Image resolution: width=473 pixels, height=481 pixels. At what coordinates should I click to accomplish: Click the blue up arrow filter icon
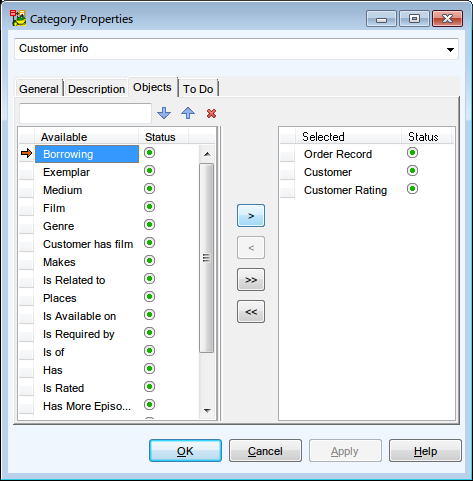188,113
